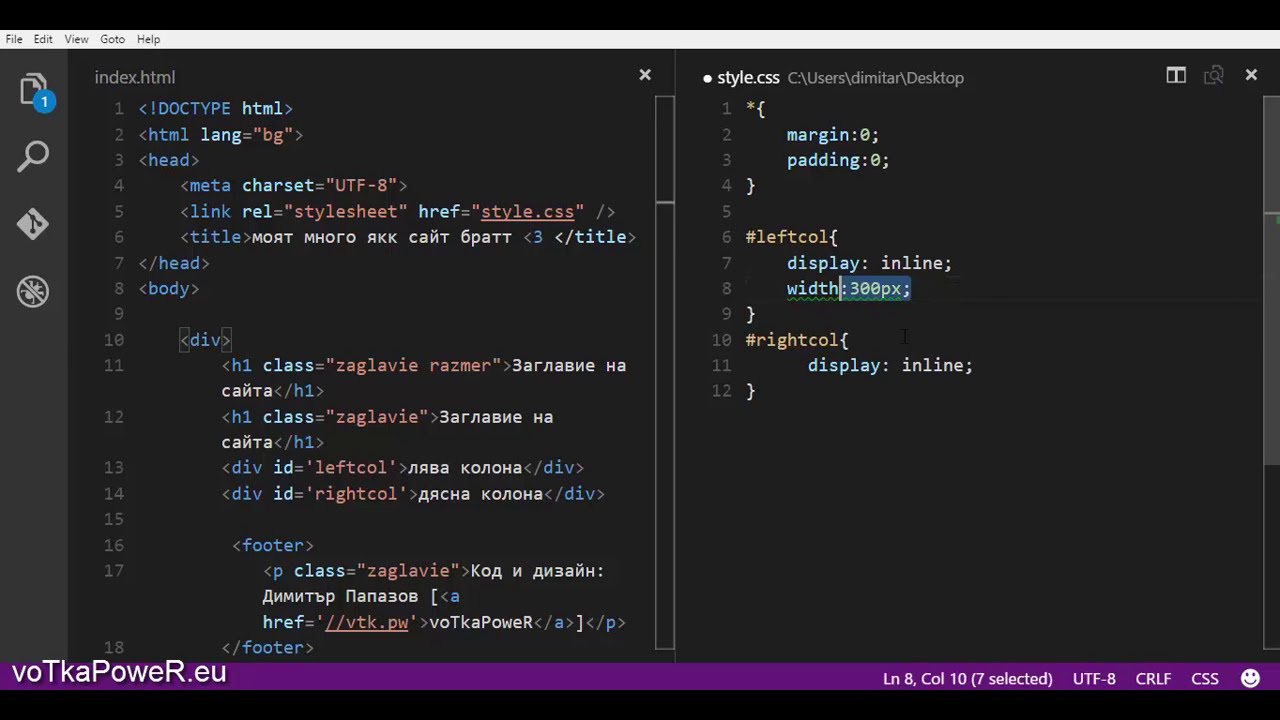Click the div with id 'rightcol'
1280x720 pixels.
[x=413, y=494]
